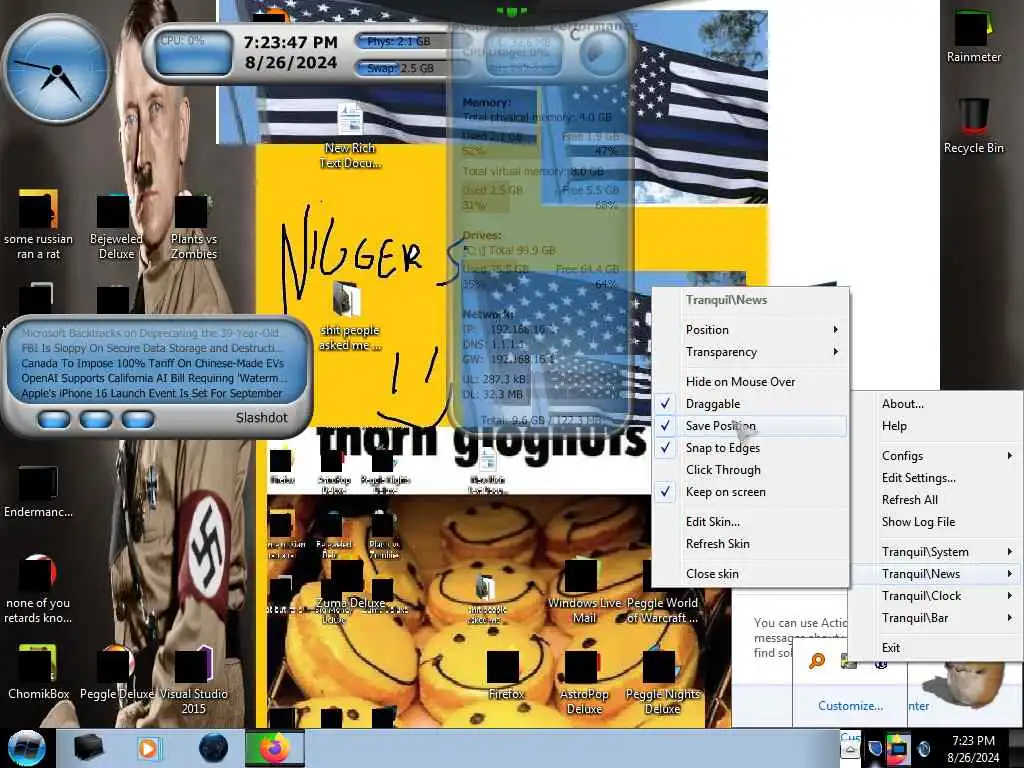Open the Rainmeter desktop shortcut

(973, 37)
